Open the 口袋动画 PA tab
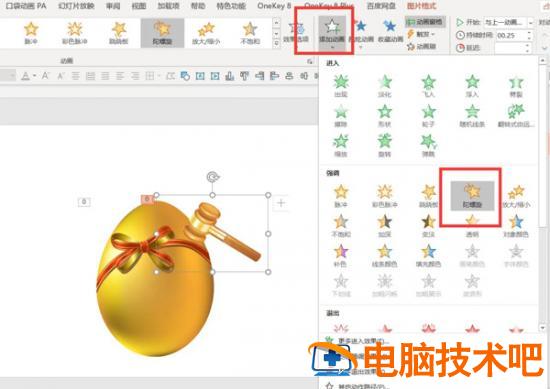Screen dimensions: 550x389 26,6
